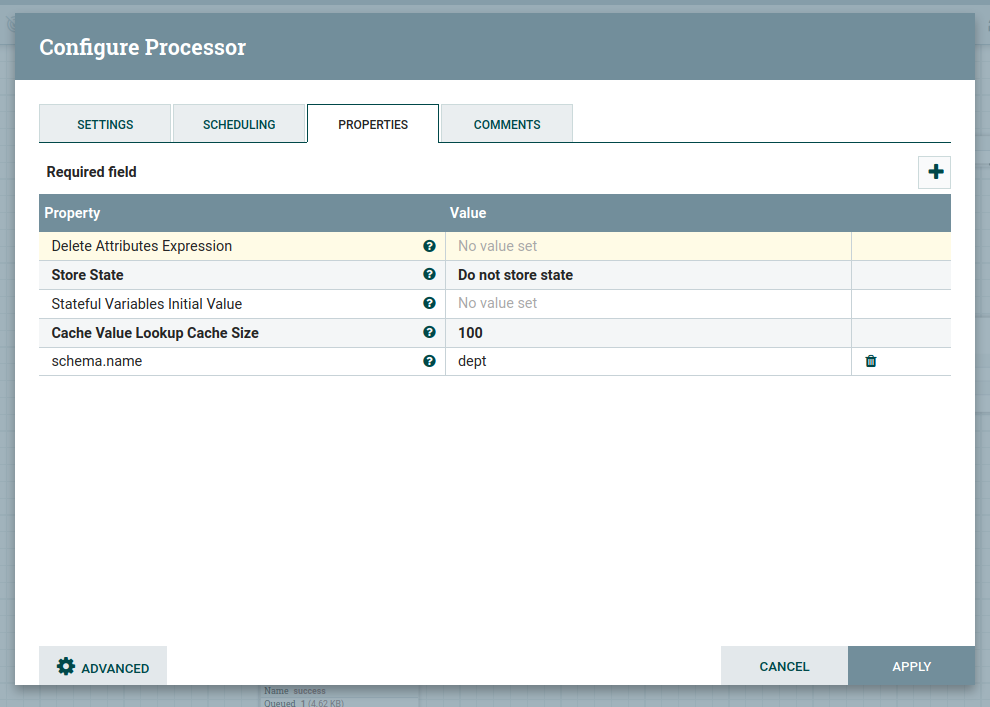Viewport: 990px width, 707px height.
Task: Select the Properties tab
Action: pyautogui.click(x=373, y=124)
